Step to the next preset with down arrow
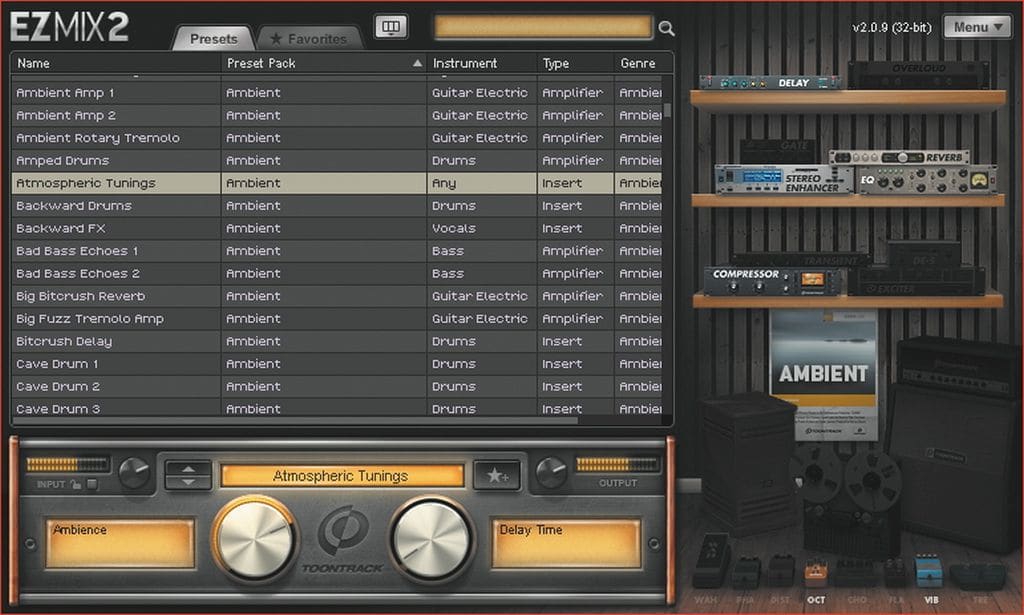This screenshot has height=615, width=1024. click(188, 482)
